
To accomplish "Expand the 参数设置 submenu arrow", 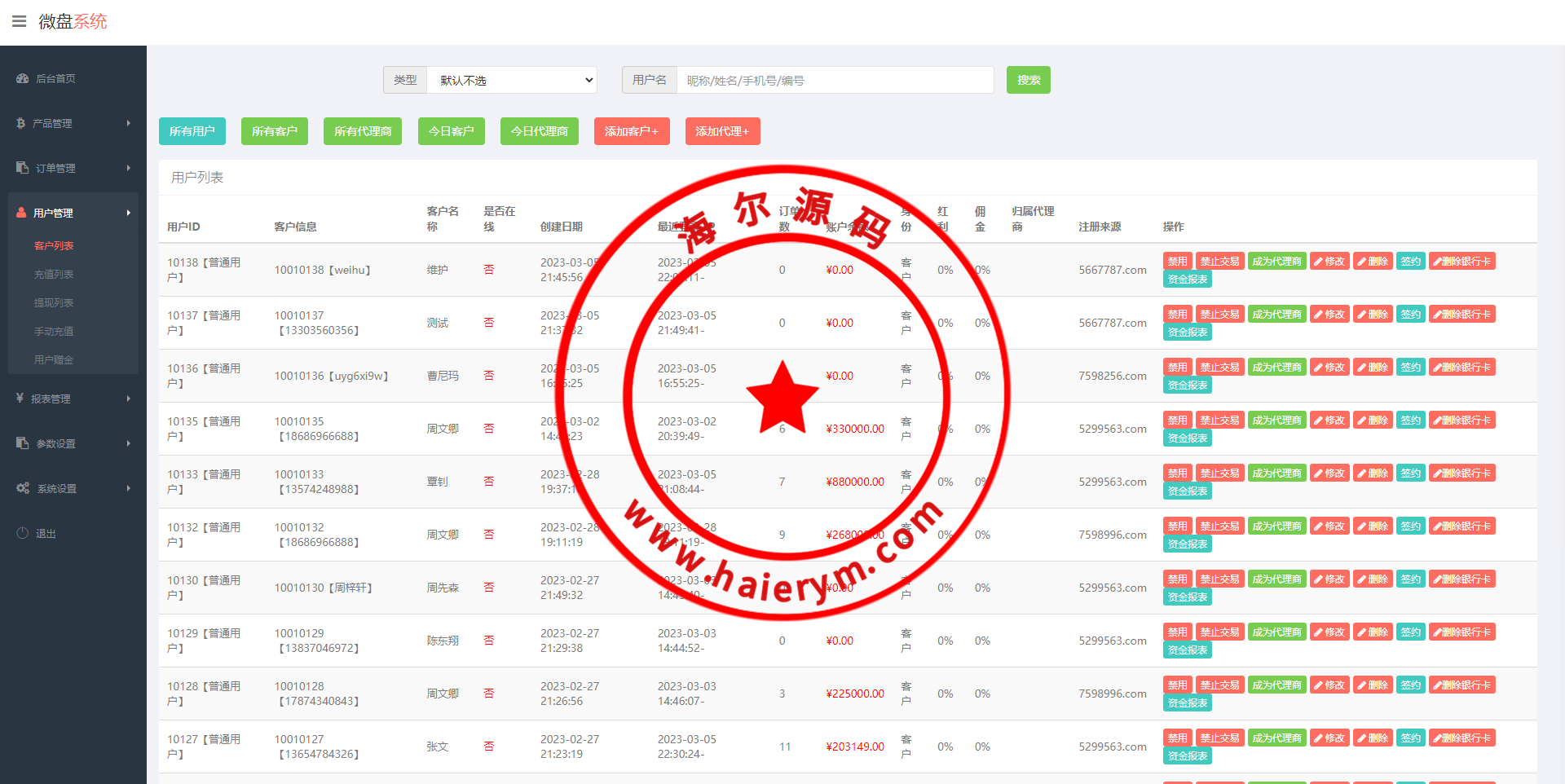I will coord(129,443).
